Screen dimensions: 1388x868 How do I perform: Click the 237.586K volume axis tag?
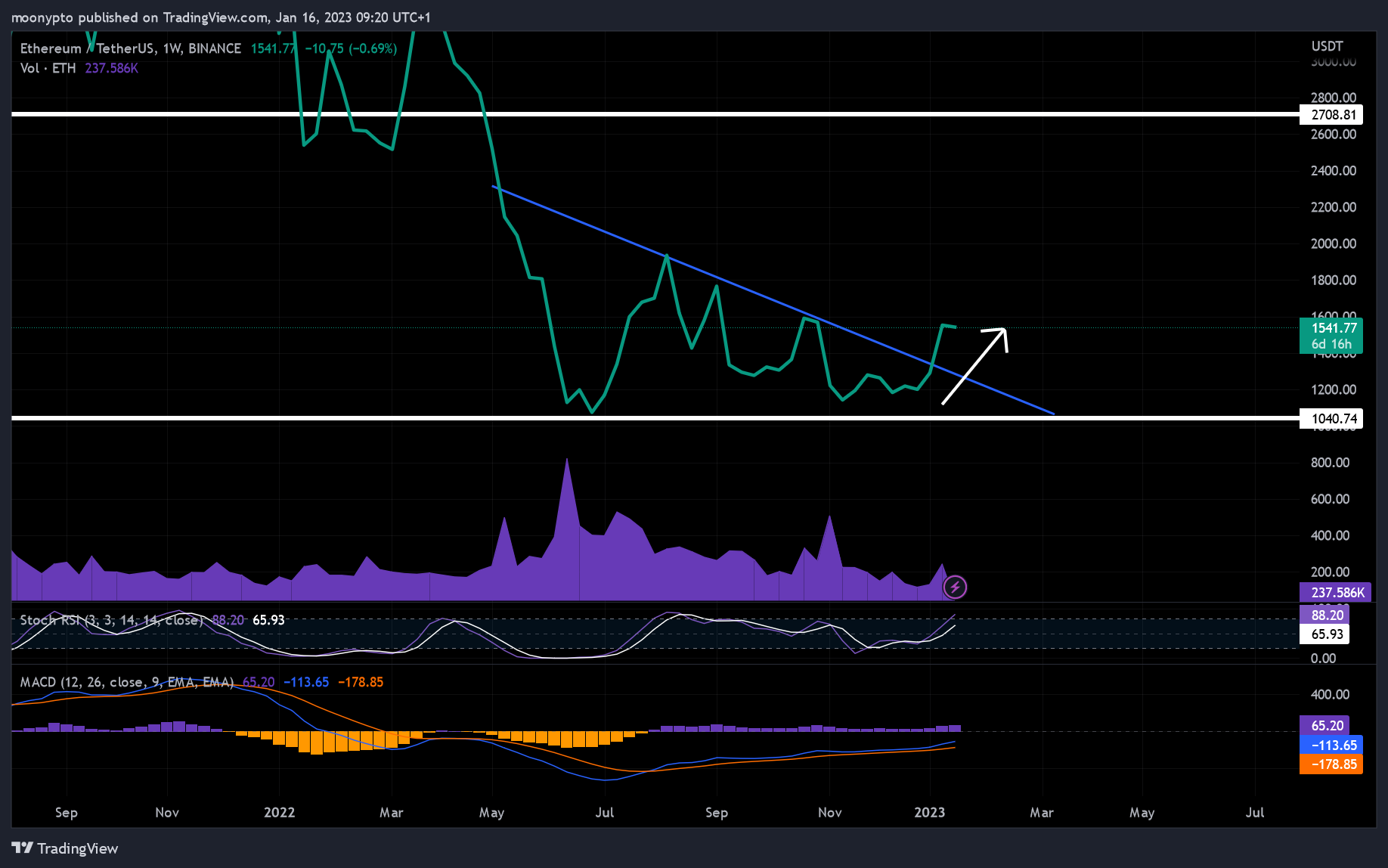[x=1335, y=592]
